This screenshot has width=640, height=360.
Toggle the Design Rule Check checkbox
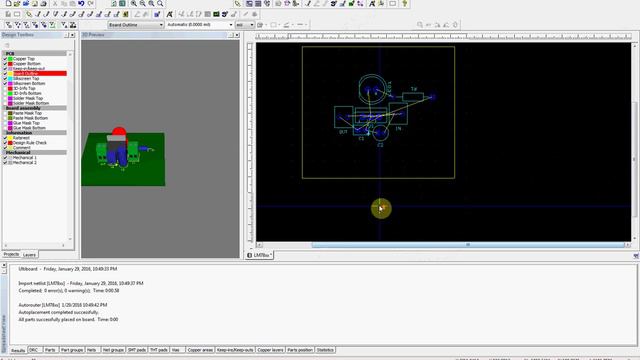5,143
